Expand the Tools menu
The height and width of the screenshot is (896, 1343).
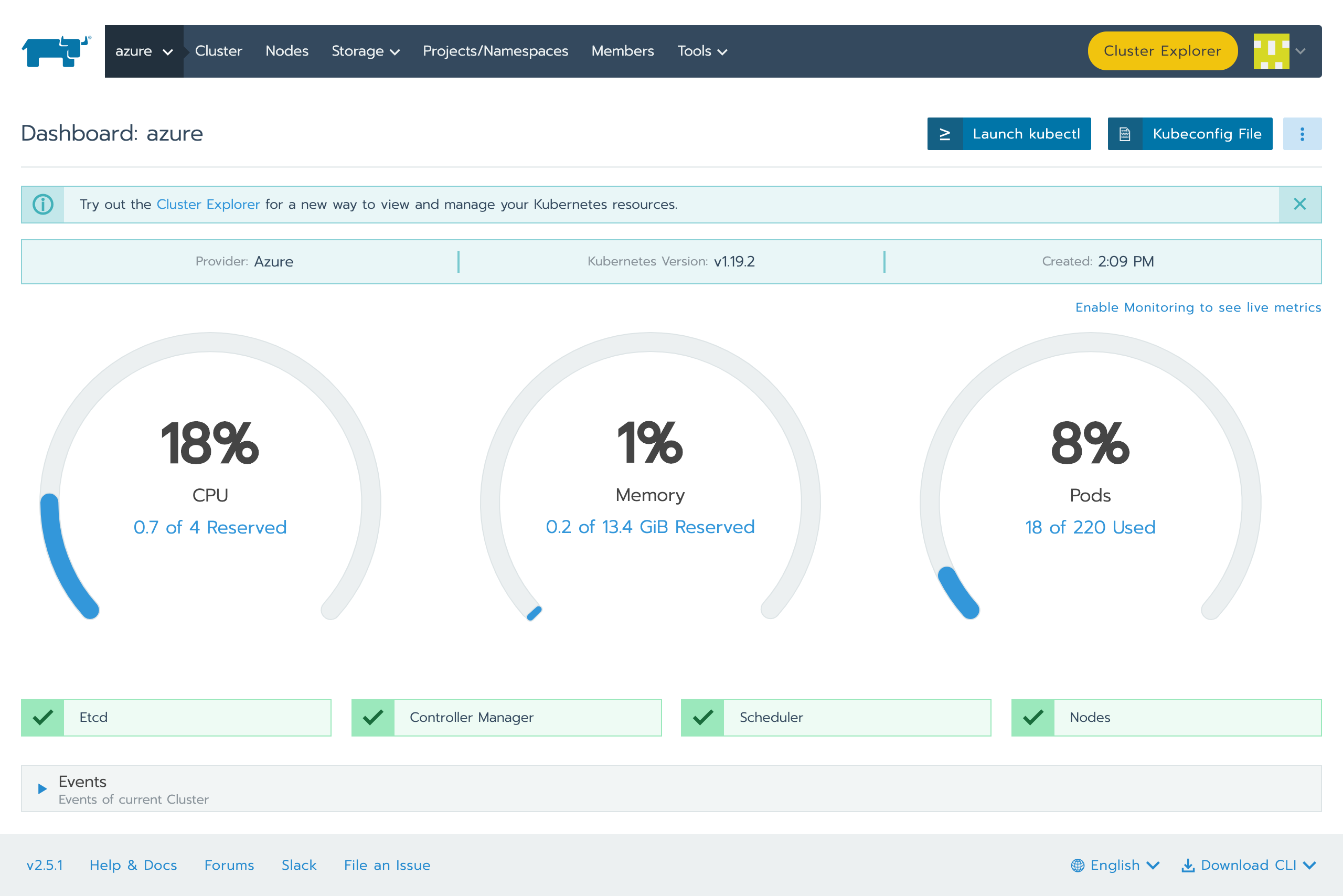pyautogui.click(x=702, y=51)
